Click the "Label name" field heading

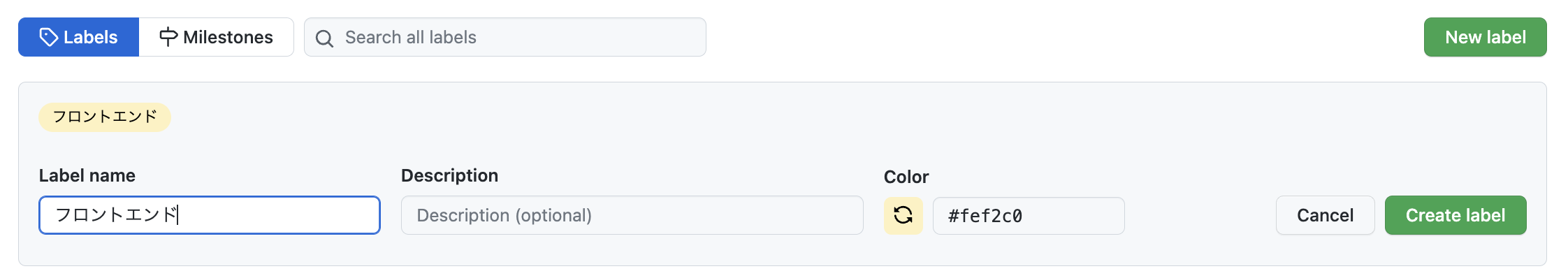[87, 175]
